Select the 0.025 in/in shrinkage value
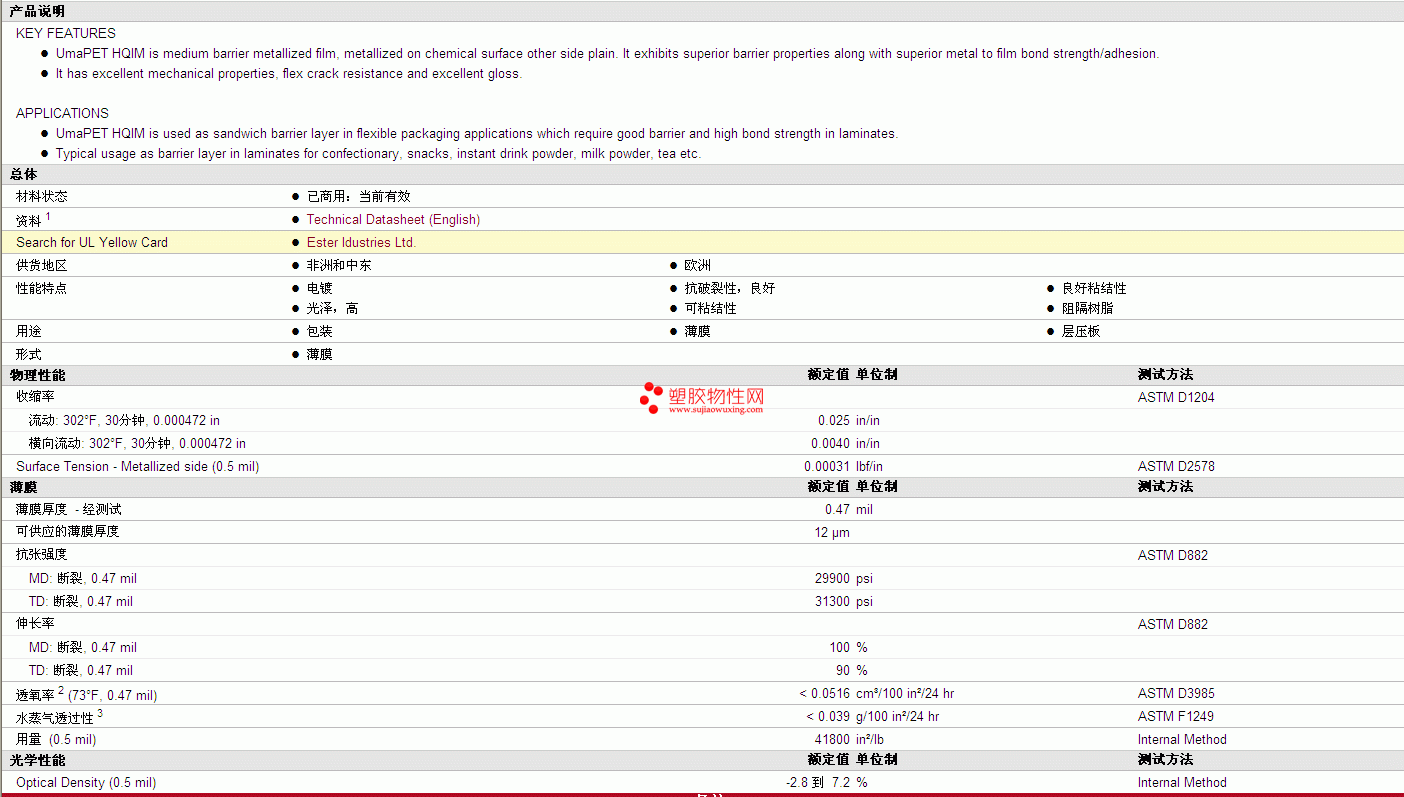 coord(849,421)
